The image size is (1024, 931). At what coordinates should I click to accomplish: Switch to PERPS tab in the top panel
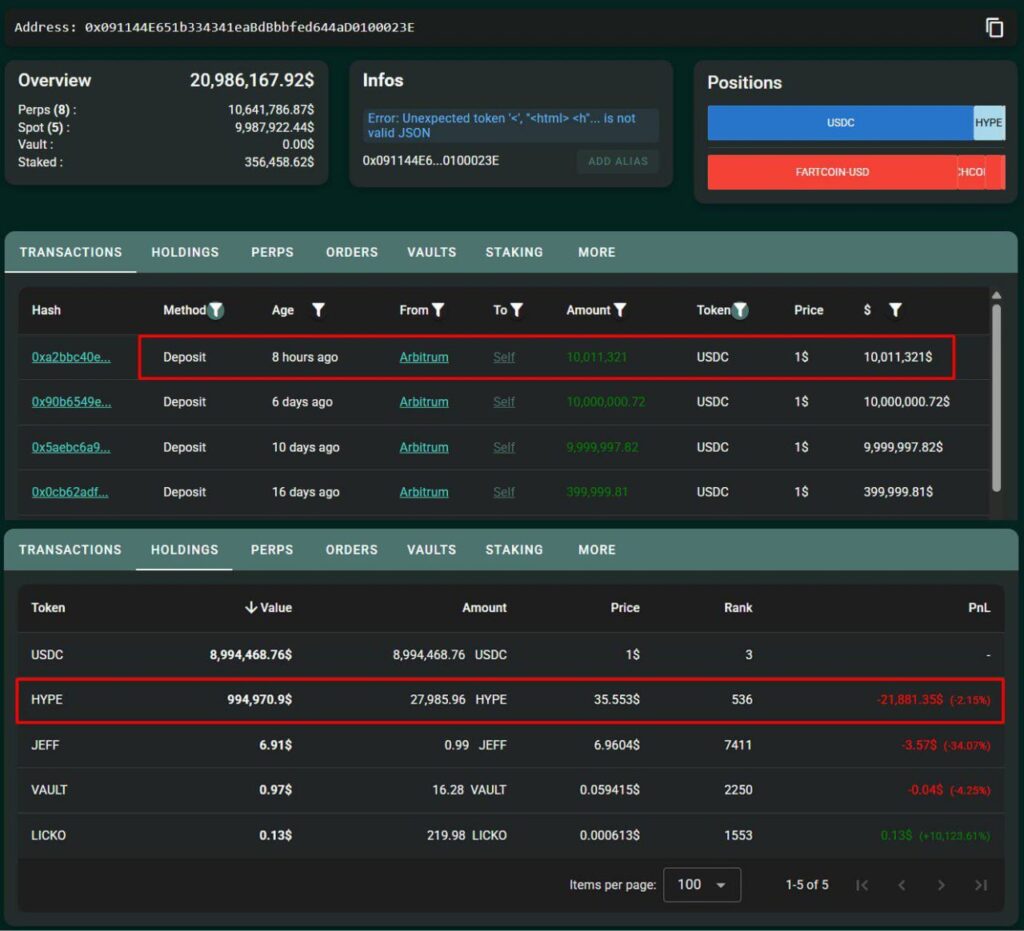[272, 252]
